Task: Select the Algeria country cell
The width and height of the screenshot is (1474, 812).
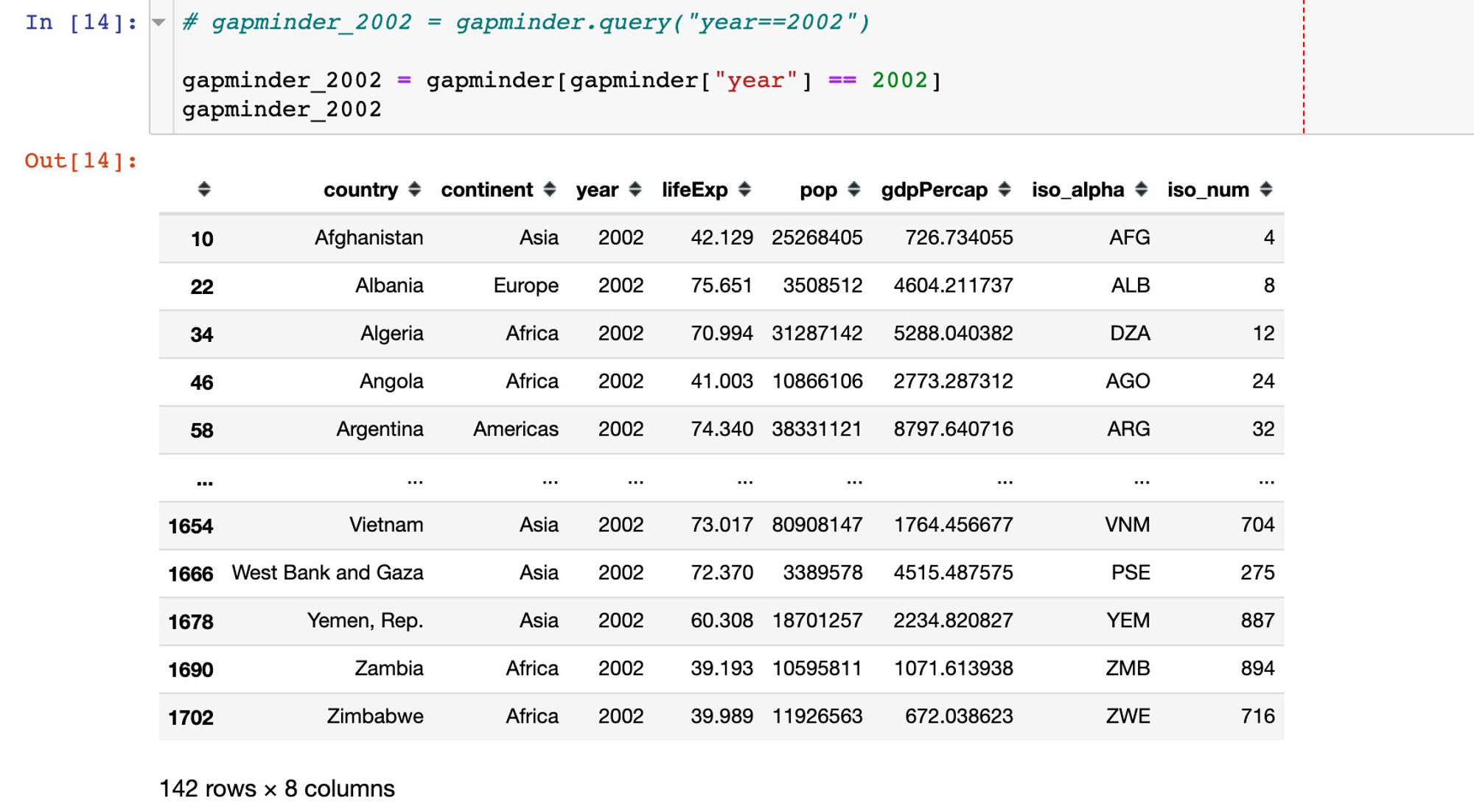Action: (391, 334)
